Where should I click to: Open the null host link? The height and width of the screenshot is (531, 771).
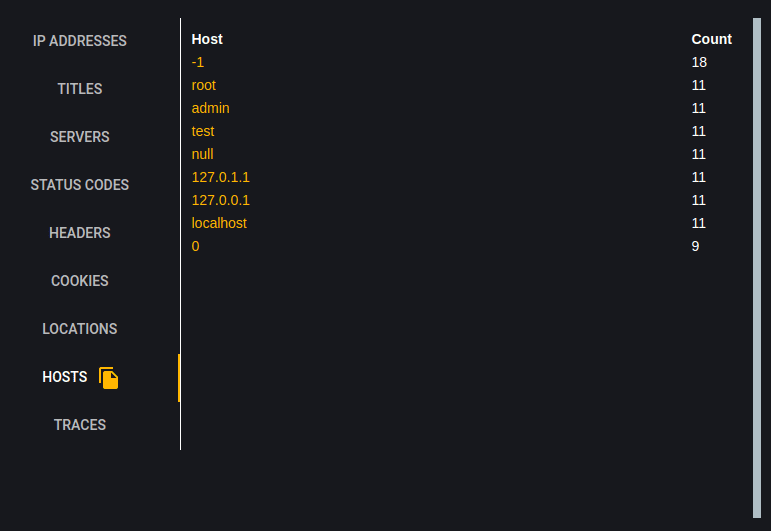[x=202, y=154]
